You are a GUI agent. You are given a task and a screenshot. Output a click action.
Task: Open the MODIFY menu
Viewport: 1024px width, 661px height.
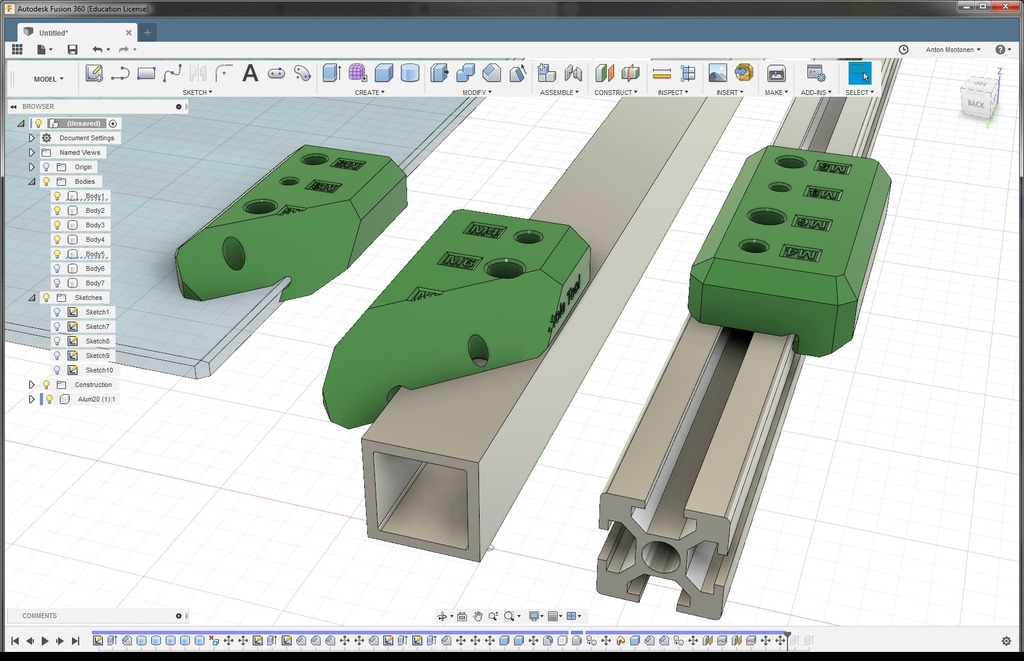476,93
